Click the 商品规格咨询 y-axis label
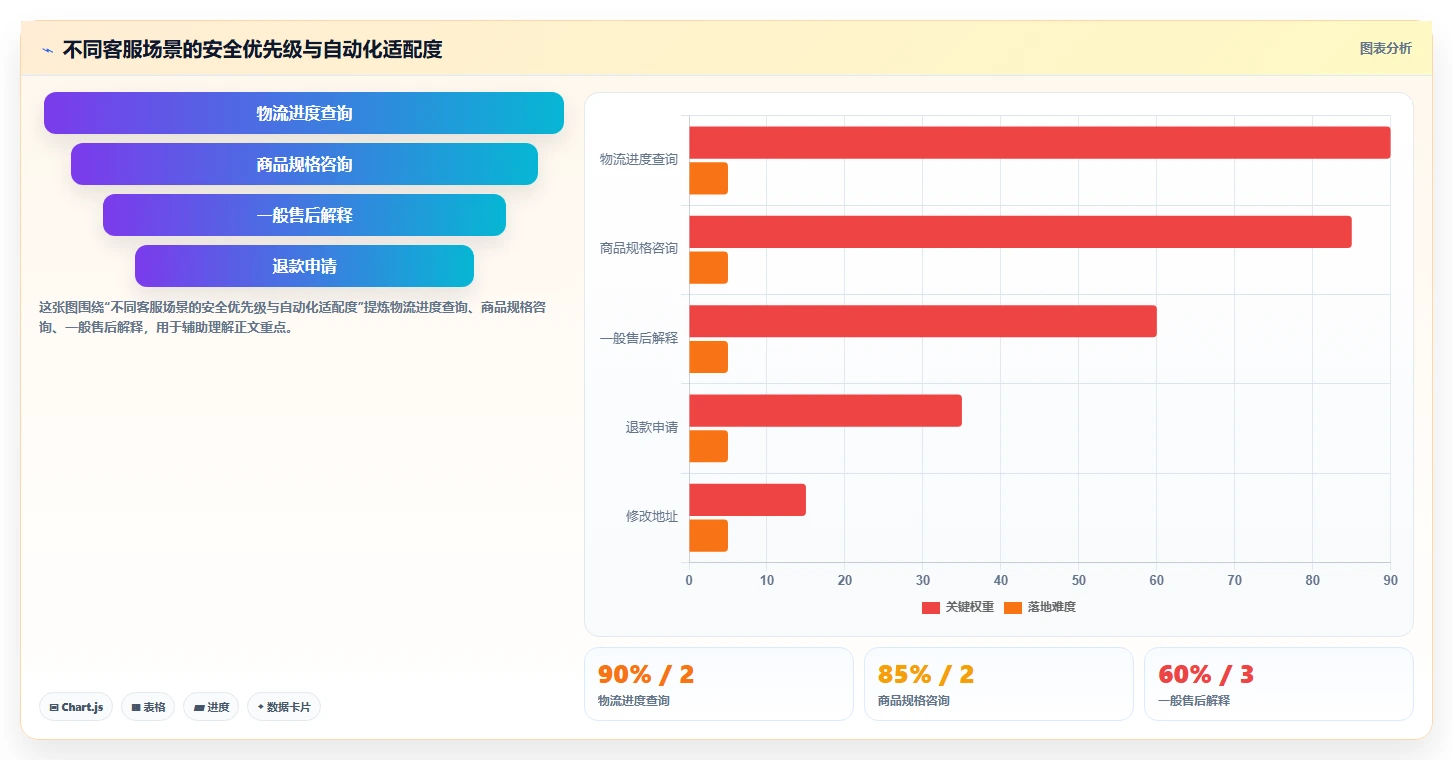Viewport: 1453px width, 760px height. coord(638,248)
